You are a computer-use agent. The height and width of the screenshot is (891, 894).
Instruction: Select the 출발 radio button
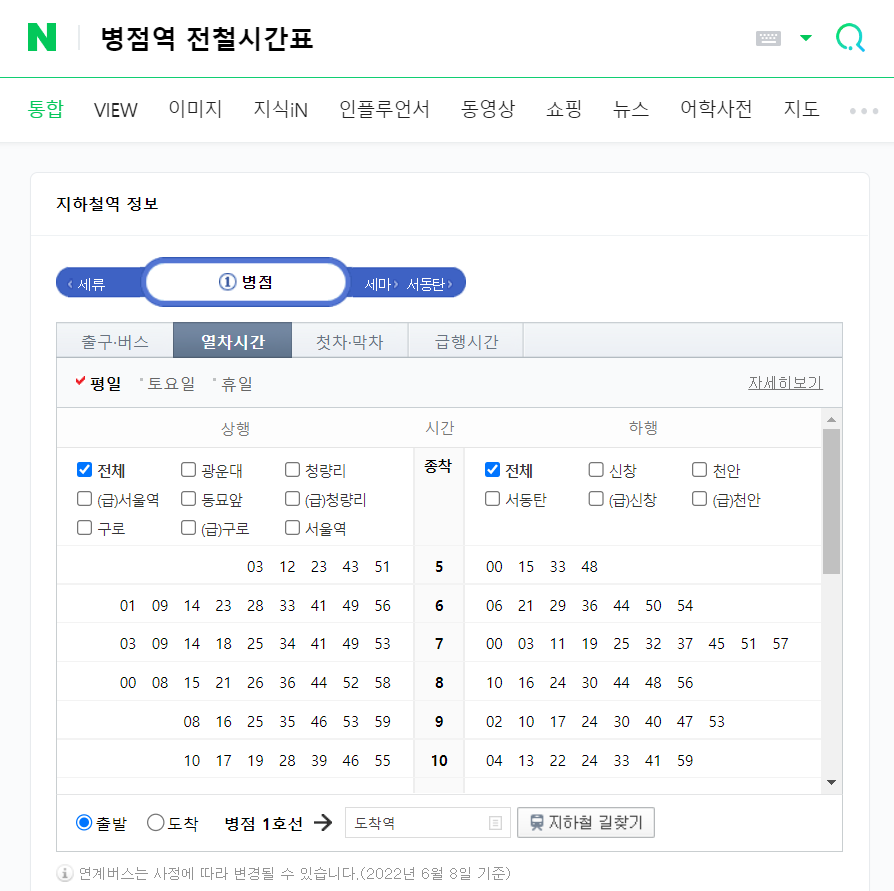pos(84,823)
